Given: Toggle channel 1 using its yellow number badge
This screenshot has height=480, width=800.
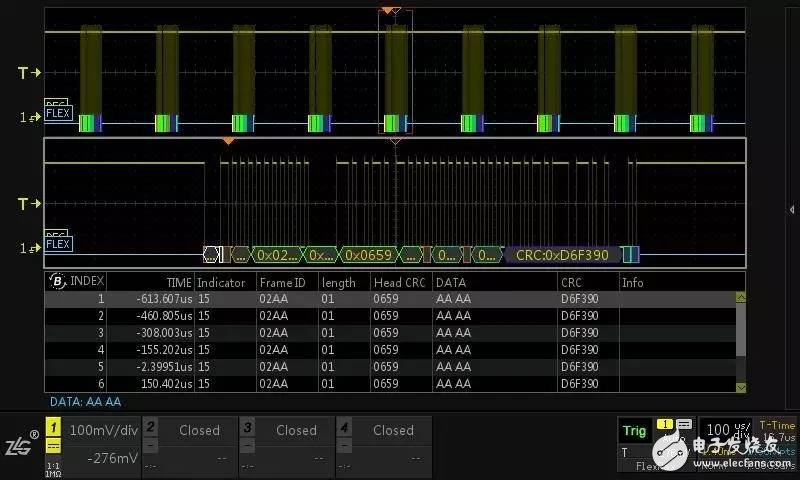Looking at the screenshot, I should coord(54,427).
